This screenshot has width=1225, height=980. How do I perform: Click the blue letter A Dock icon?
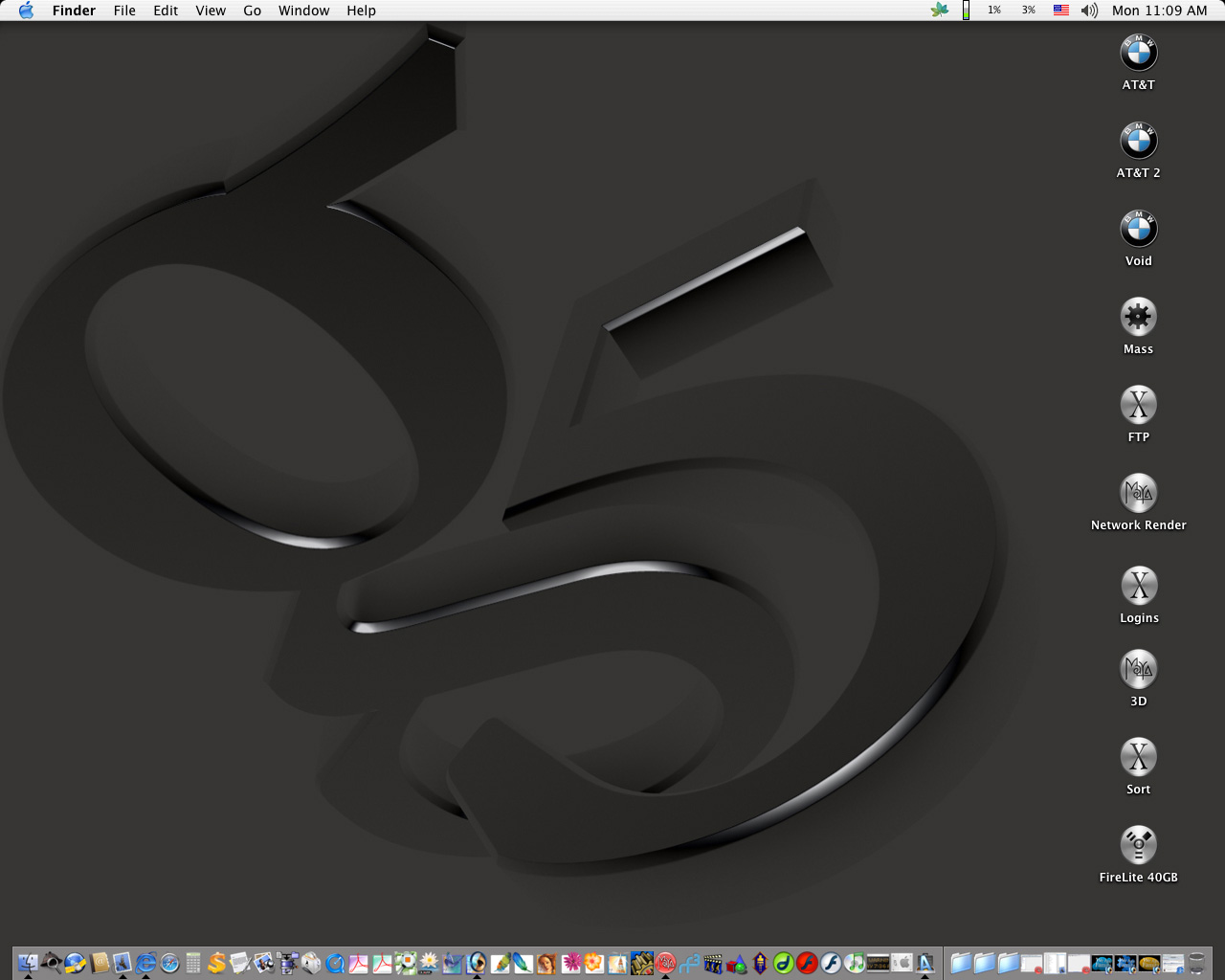(x=925, y=962)
